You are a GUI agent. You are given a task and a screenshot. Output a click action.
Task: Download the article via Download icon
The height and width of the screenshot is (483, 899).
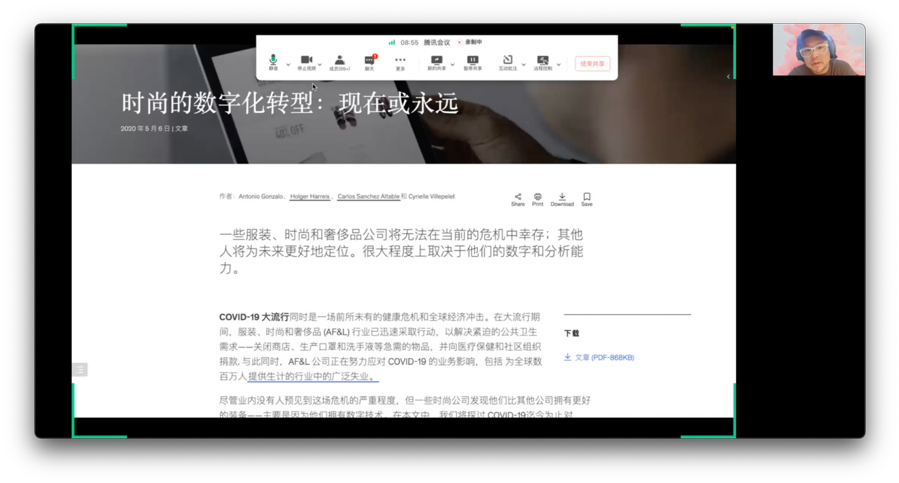point(562,199)
